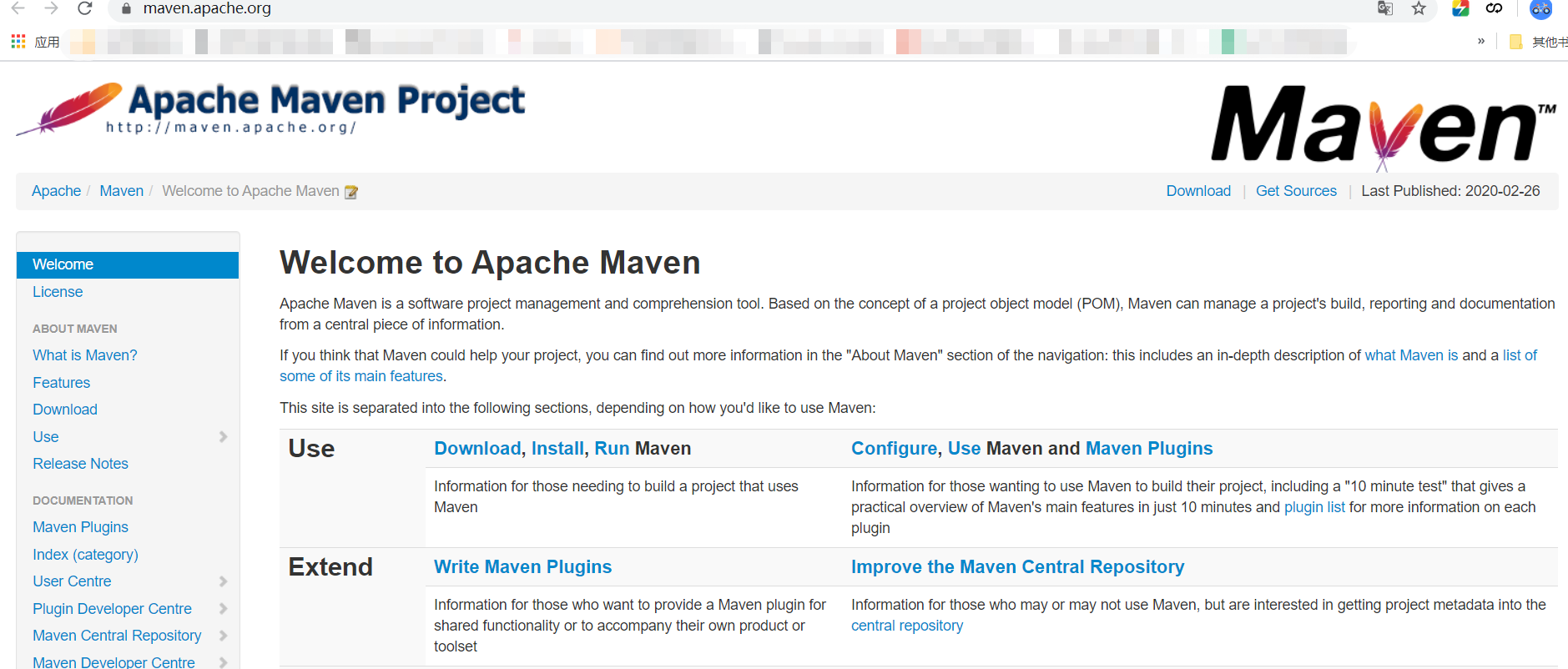Click 'Last Published: 2020-02-26' text
Image resolution: width=1568 pixels, height=669 pixels.
1450,191
